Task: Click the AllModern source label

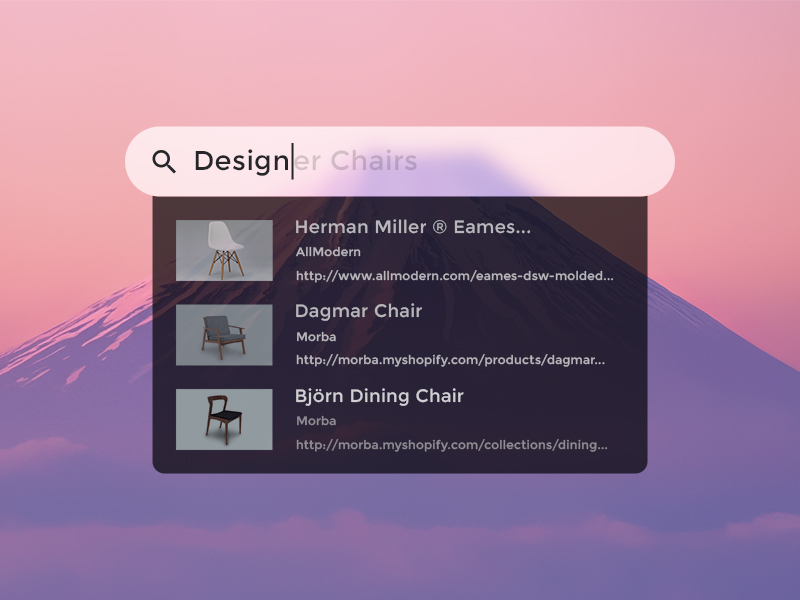Action: coord(328,252)
